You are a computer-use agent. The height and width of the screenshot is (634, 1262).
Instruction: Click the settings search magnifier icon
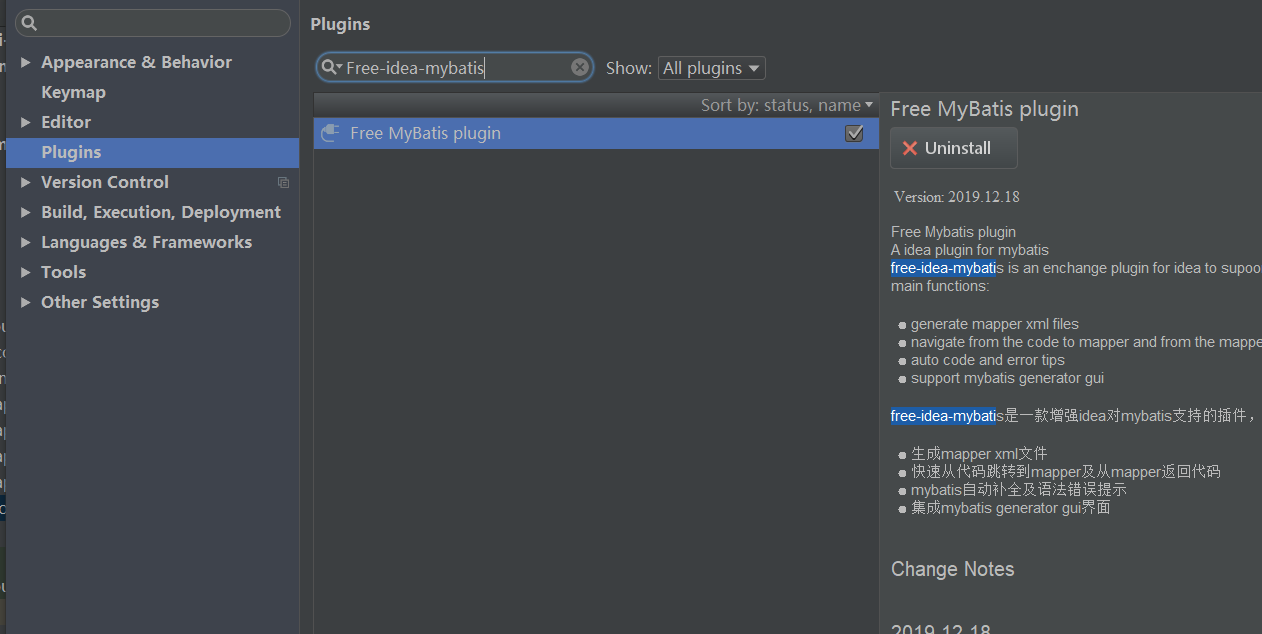[28, 23]
